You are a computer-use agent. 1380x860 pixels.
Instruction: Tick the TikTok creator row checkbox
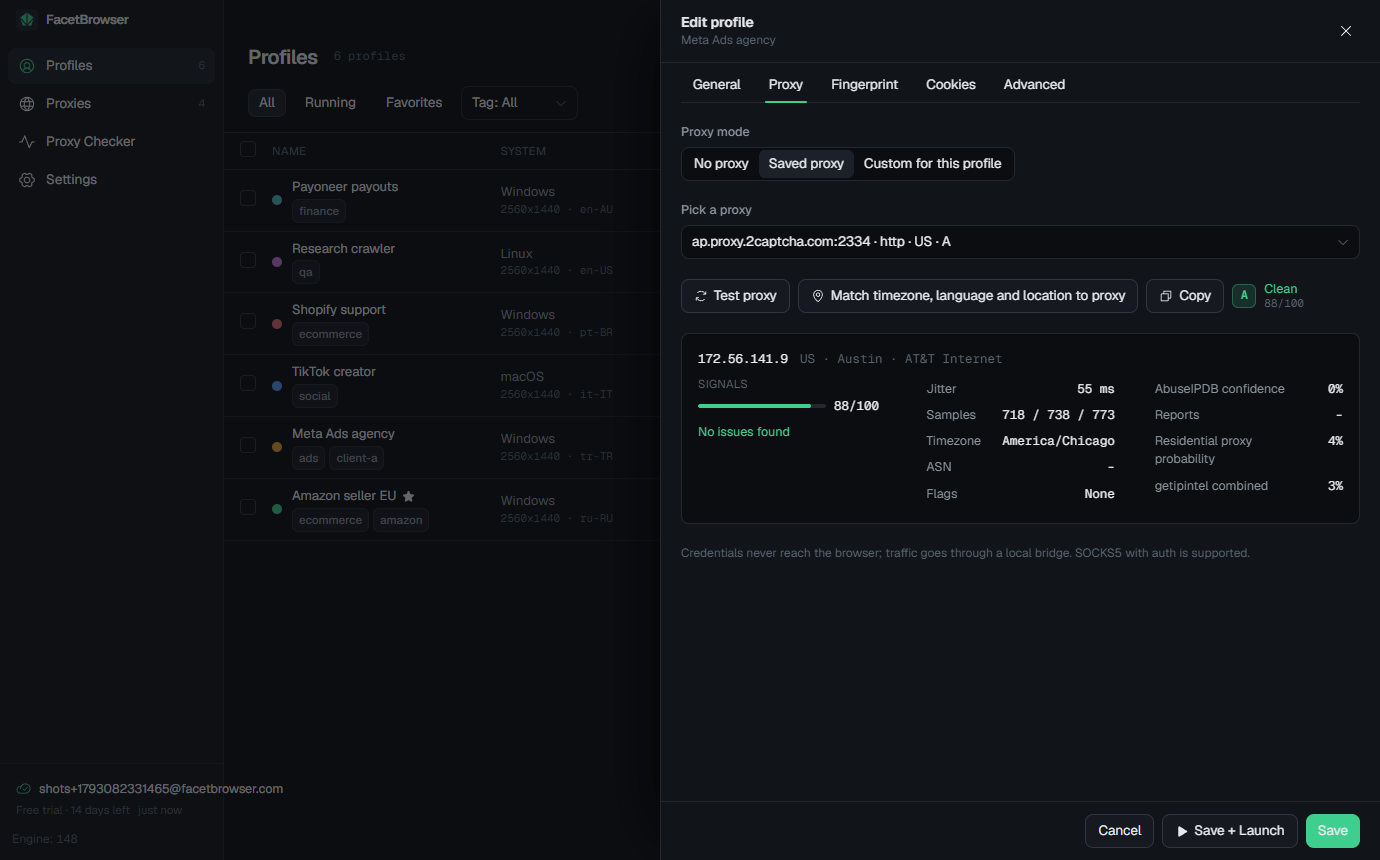pyautogui.click(x=248, y=383)
